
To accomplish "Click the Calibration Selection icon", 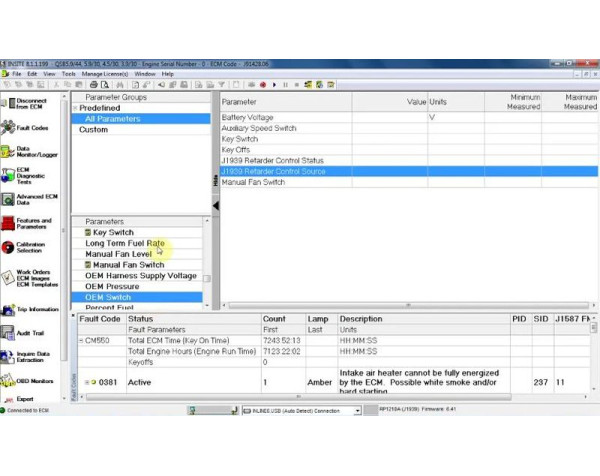I will (x=9, y=247).
